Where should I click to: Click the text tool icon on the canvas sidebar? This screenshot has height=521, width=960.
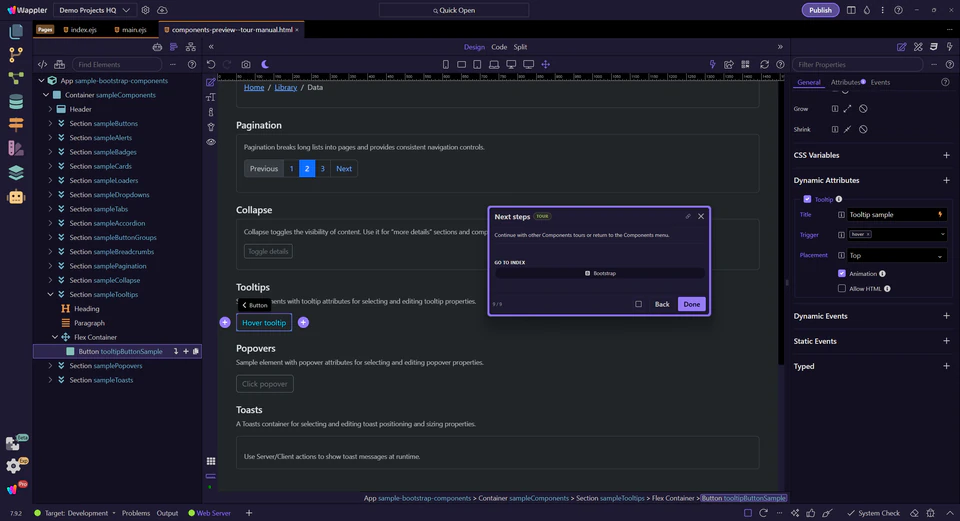[211, 97]
